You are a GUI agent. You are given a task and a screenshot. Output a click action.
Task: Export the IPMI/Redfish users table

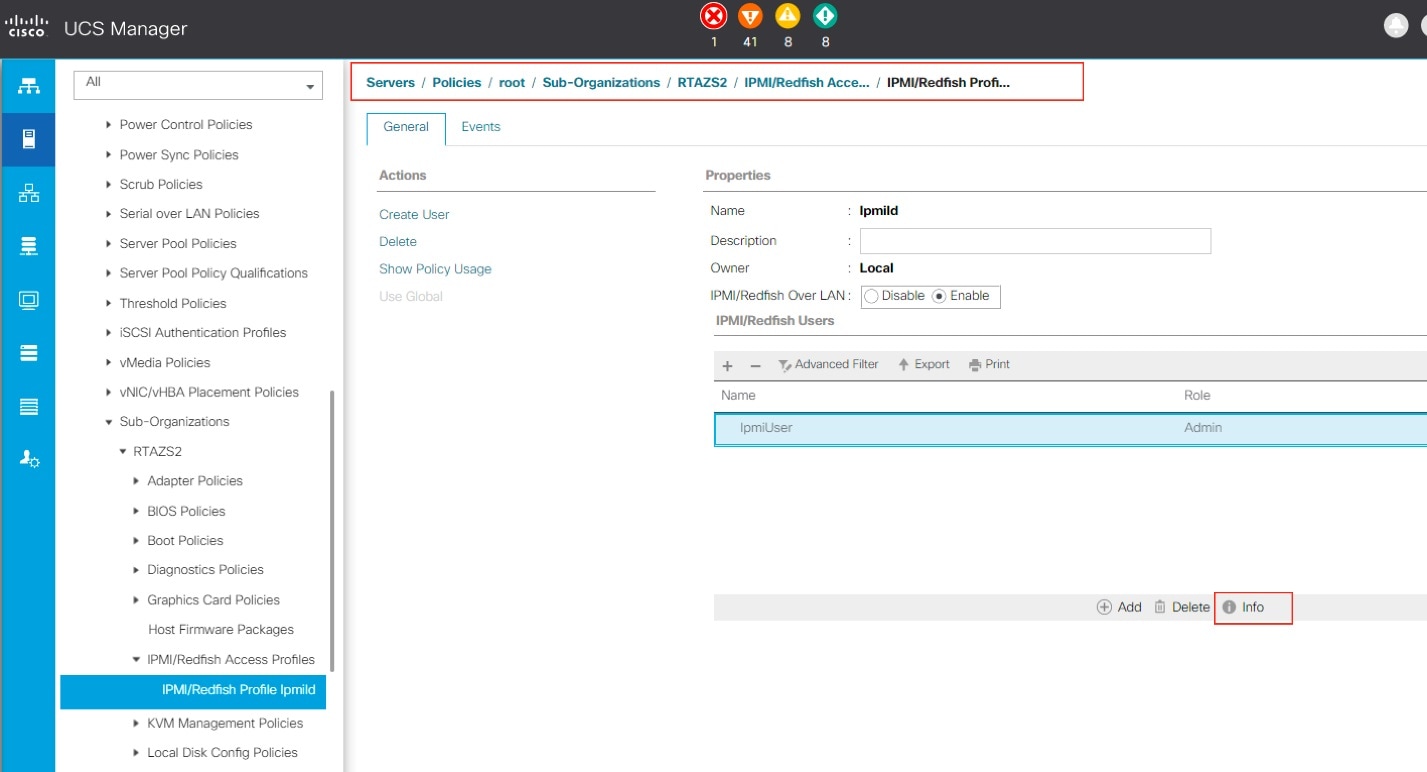tap(924, 365)
